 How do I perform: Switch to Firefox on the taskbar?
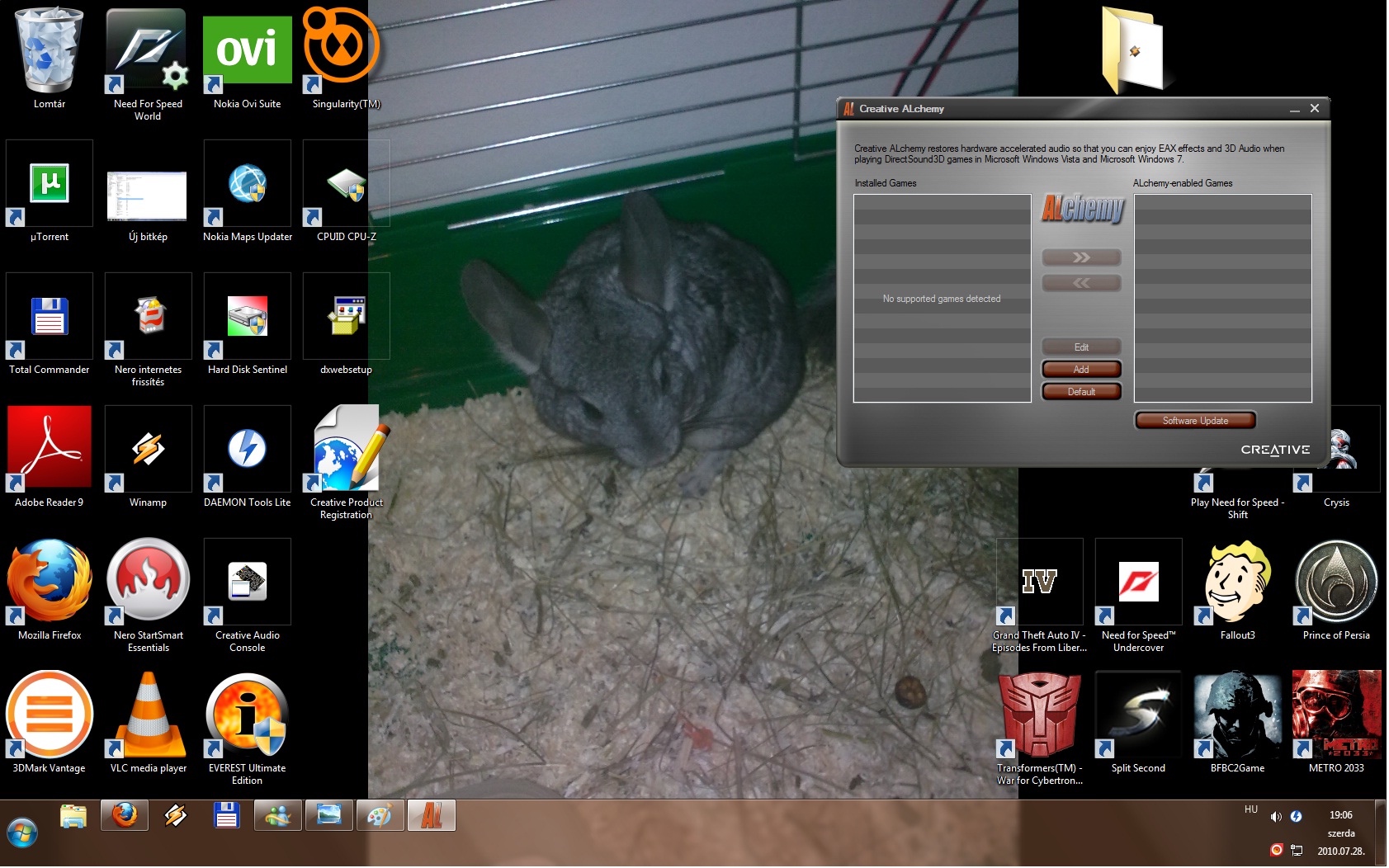coord(125,816)
